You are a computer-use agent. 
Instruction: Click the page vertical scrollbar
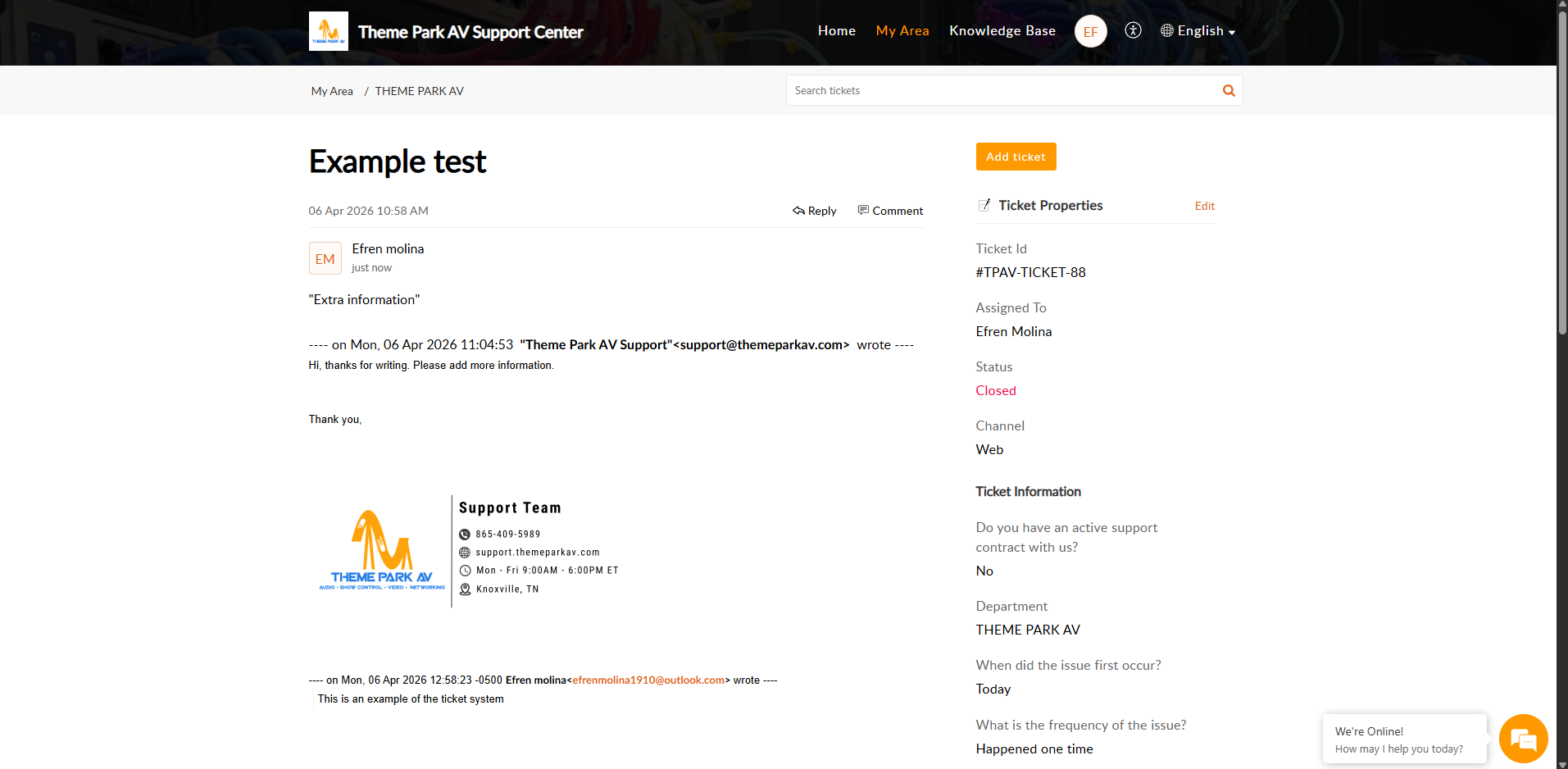click(1562, 384)
